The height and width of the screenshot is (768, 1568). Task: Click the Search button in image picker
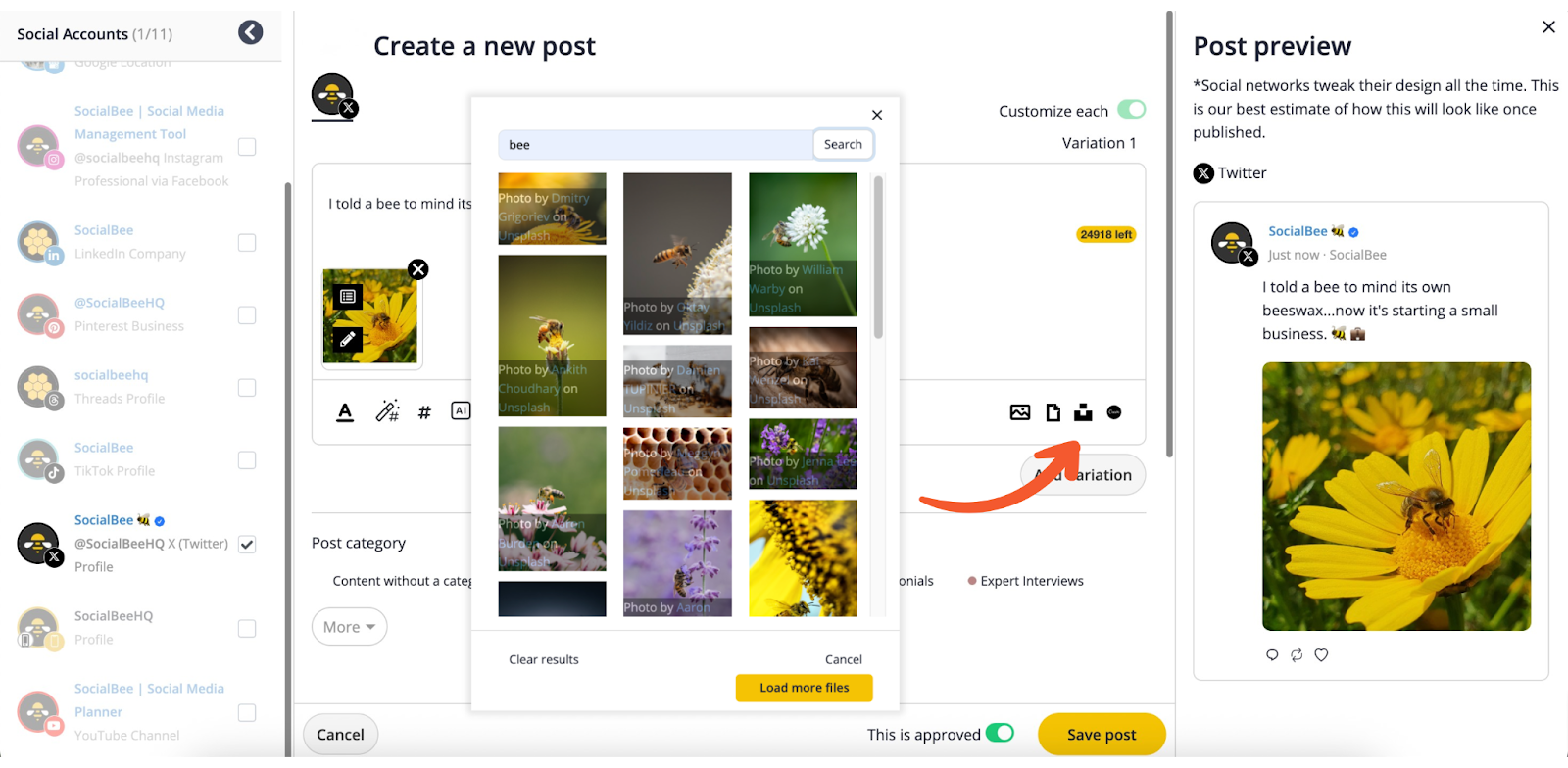843,144
